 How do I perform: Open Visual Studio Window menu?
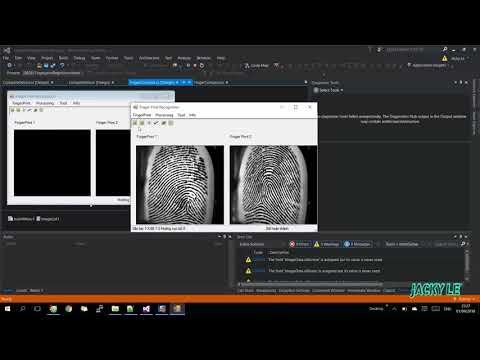click(203, 58)
